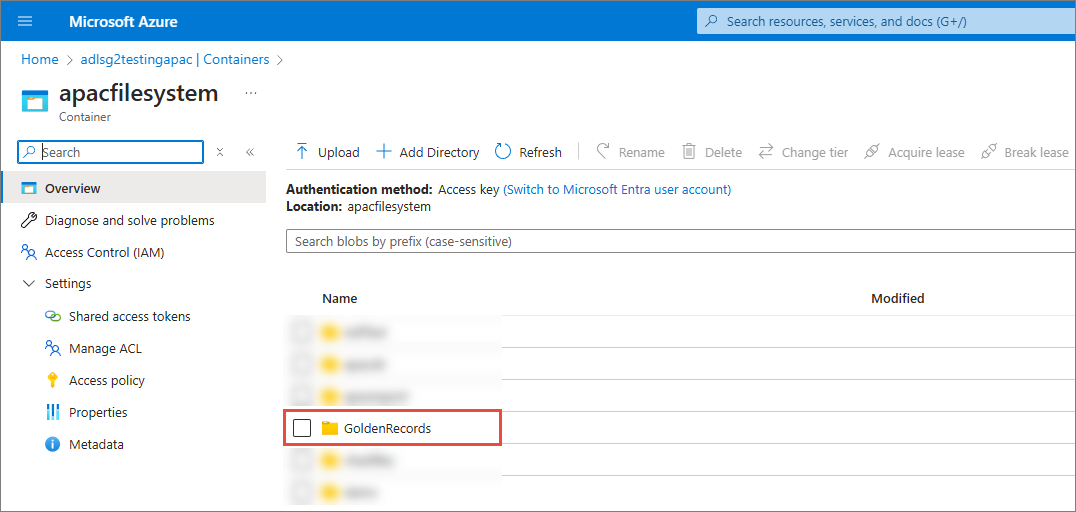This screenshot has height=512, width=1076.
Task: Open the GoldenRecords folder
Action: point(388,428)
